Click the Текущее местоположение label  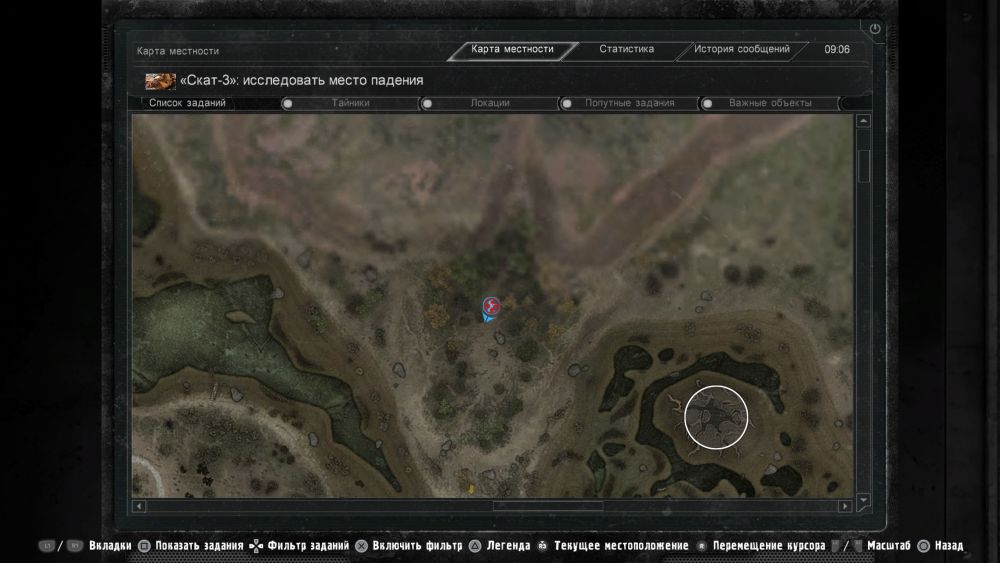[x=621, y=546]
